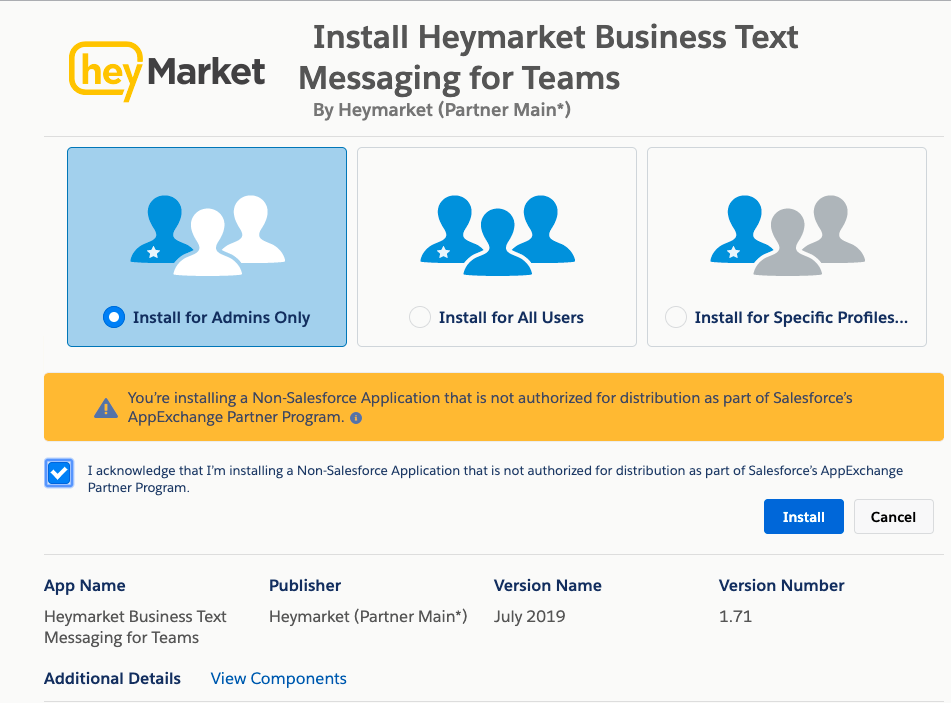The image size is (951, 703).
Task: Click the Additional Details label
Action: [112, 678]
